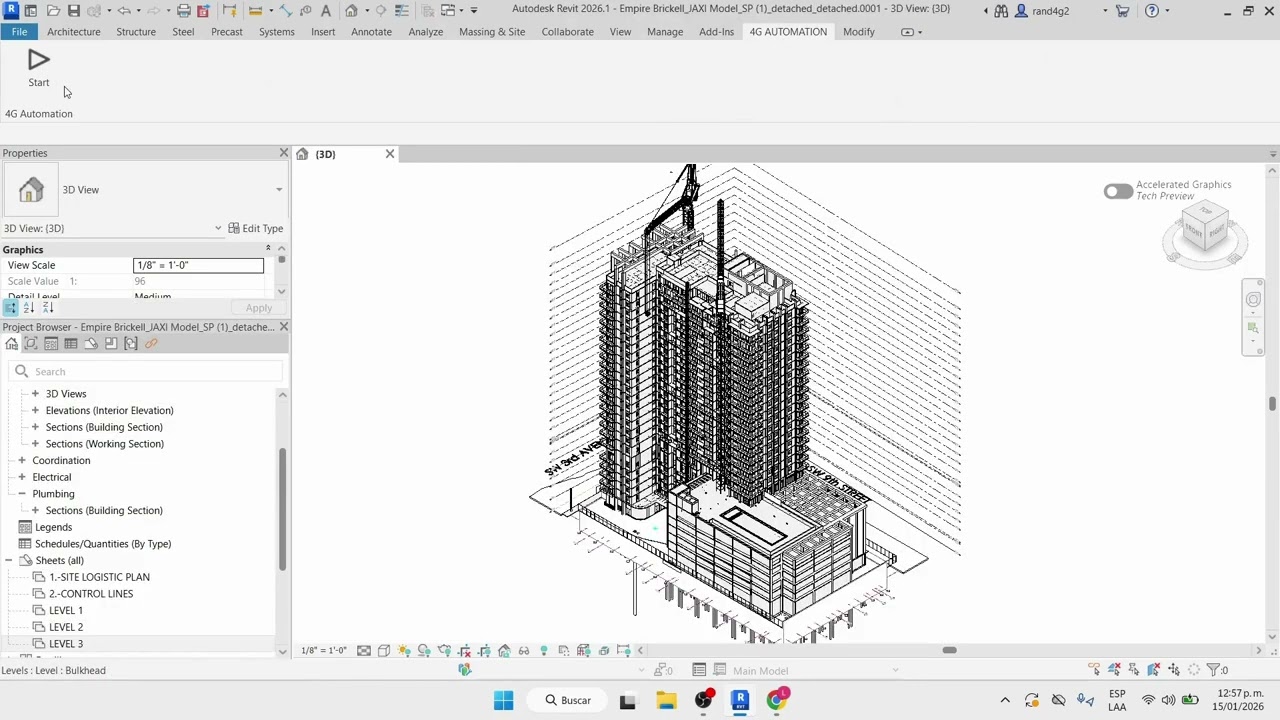Toggle properties grouping by category icon
This screenshot has width=1280, height=720.
(x=10, y=308)
